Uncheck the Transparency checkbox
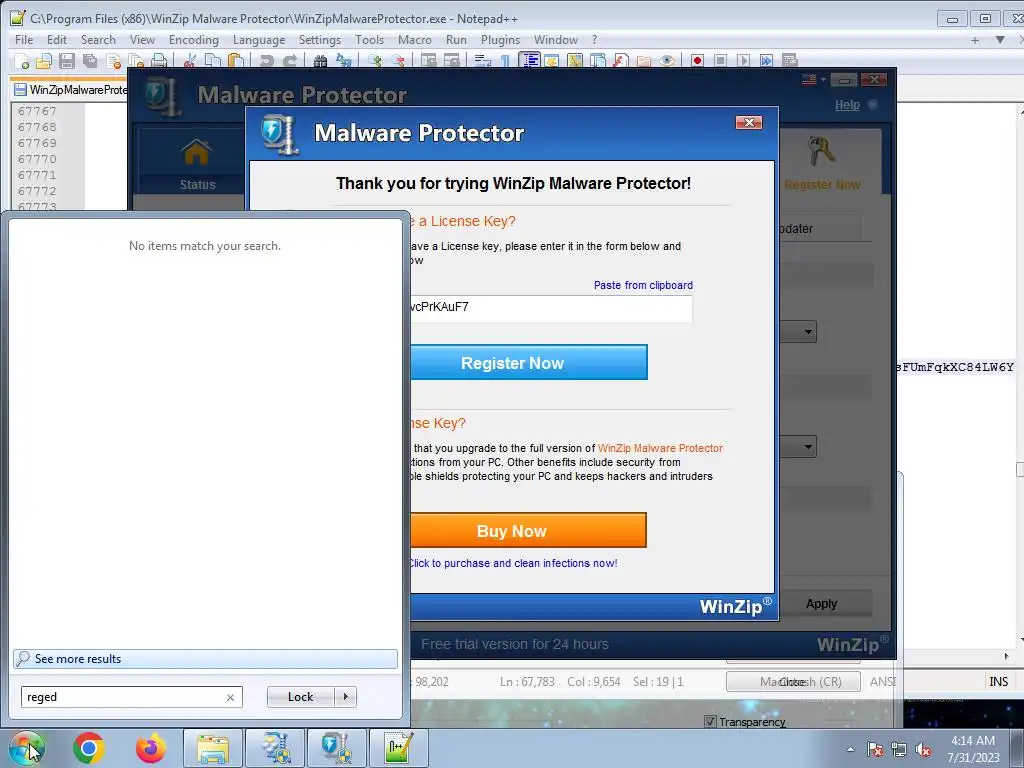Screen dimensions: 1024x768 pyautogui.click(x=711, y=722)
